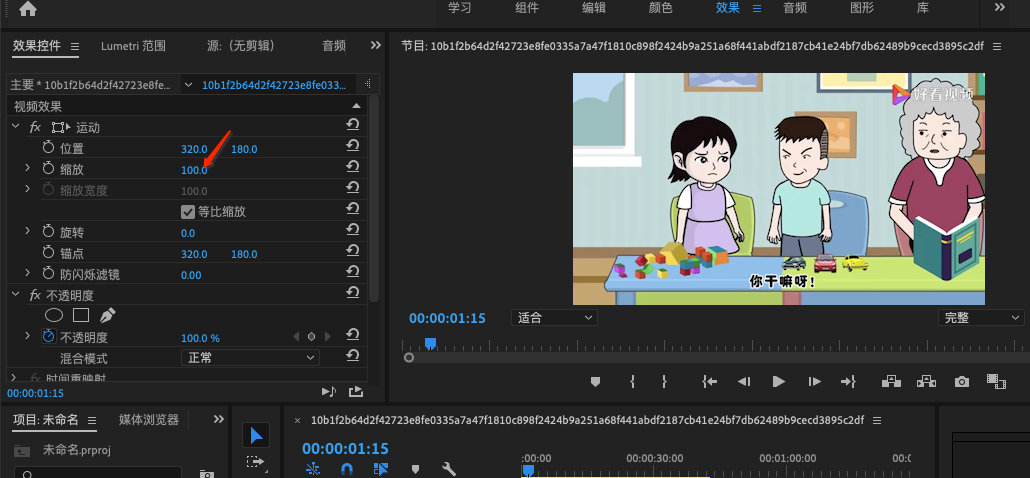Open the 媒体浏览器 panel tab
The height and width of the screenshot is (478, 1030).
coord(149,420)
